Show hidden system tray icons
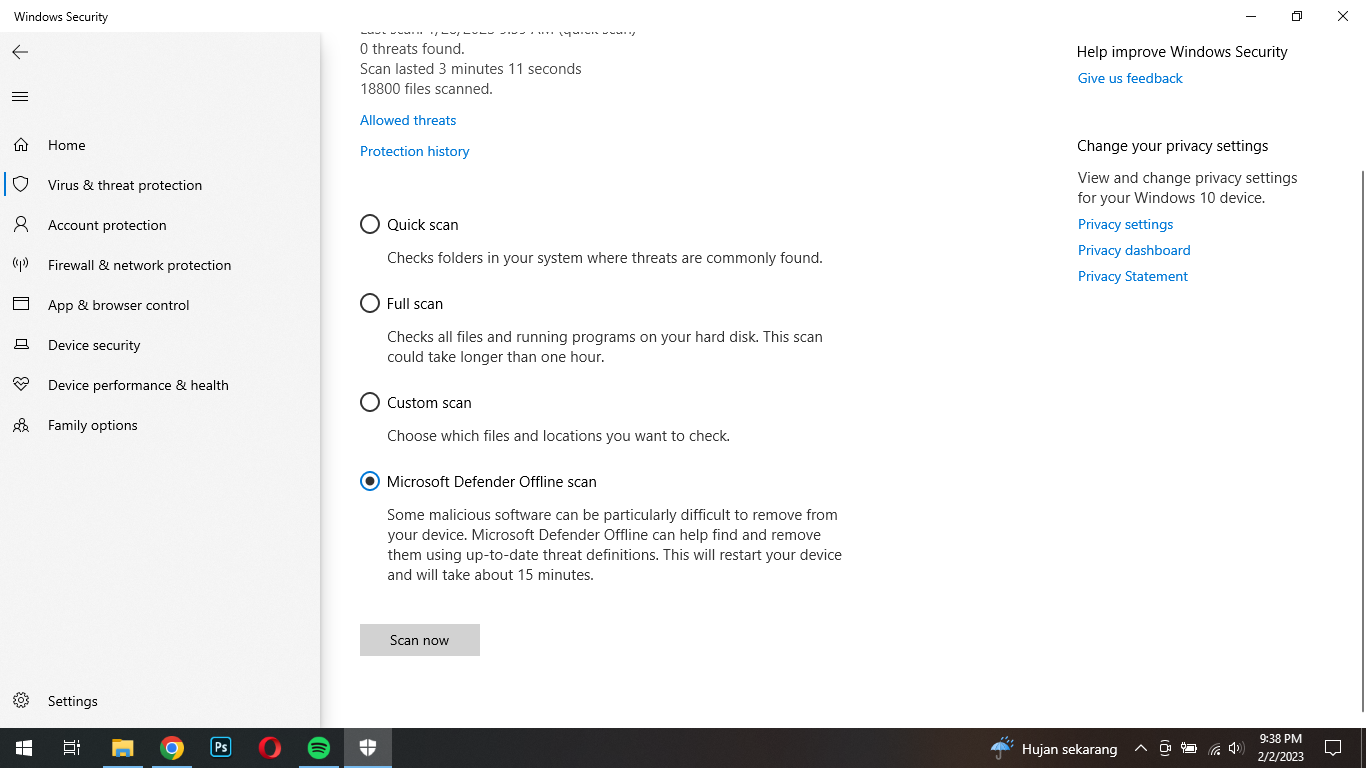The height and width of the screenshot is (768, 1366). pos(1141,749)
